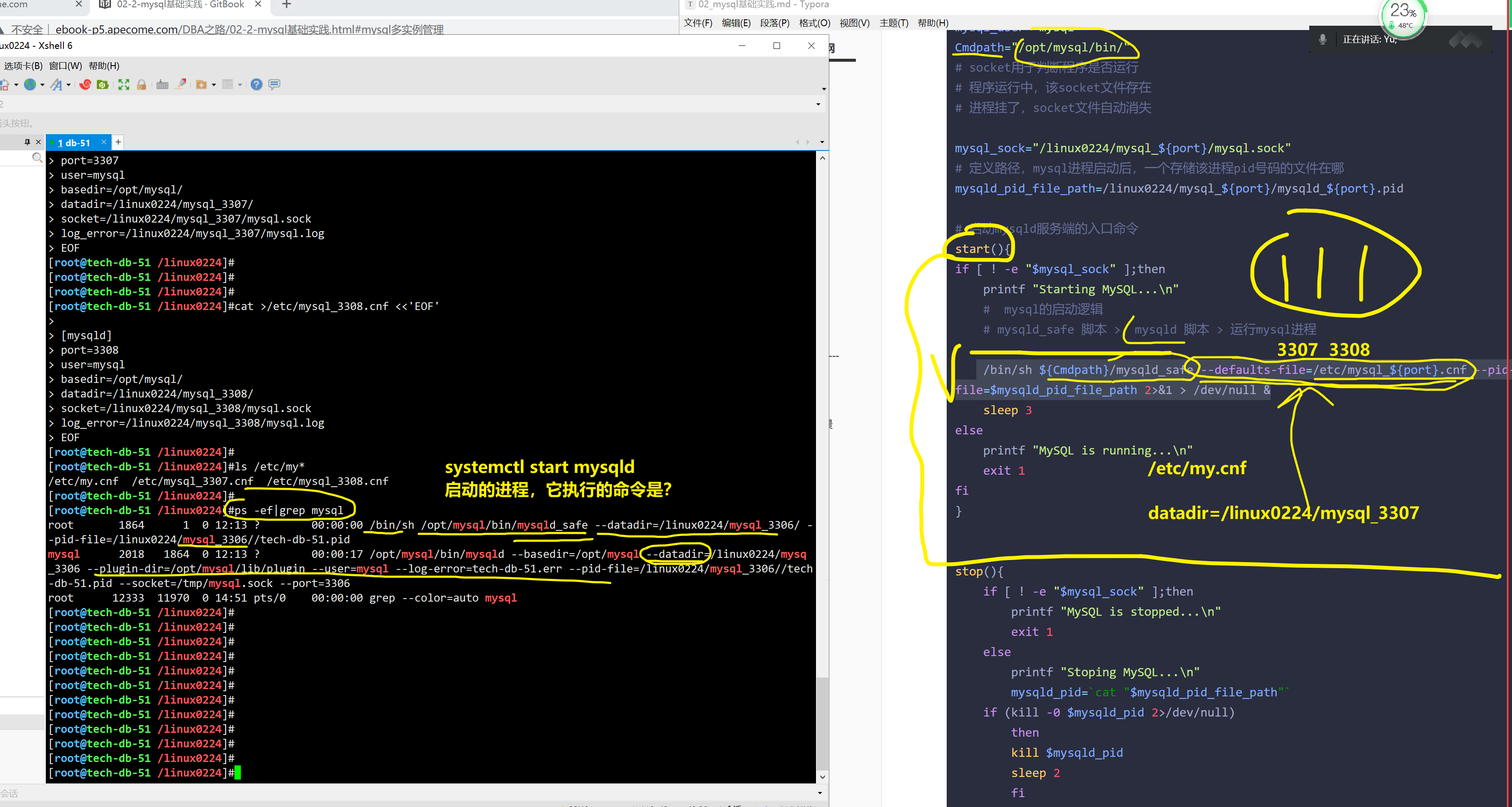The height and width of the screenshot is (807, 1512).
Task: Click the 'mysql_sock=' line in Typora
Action: [x=1123, y=149]
